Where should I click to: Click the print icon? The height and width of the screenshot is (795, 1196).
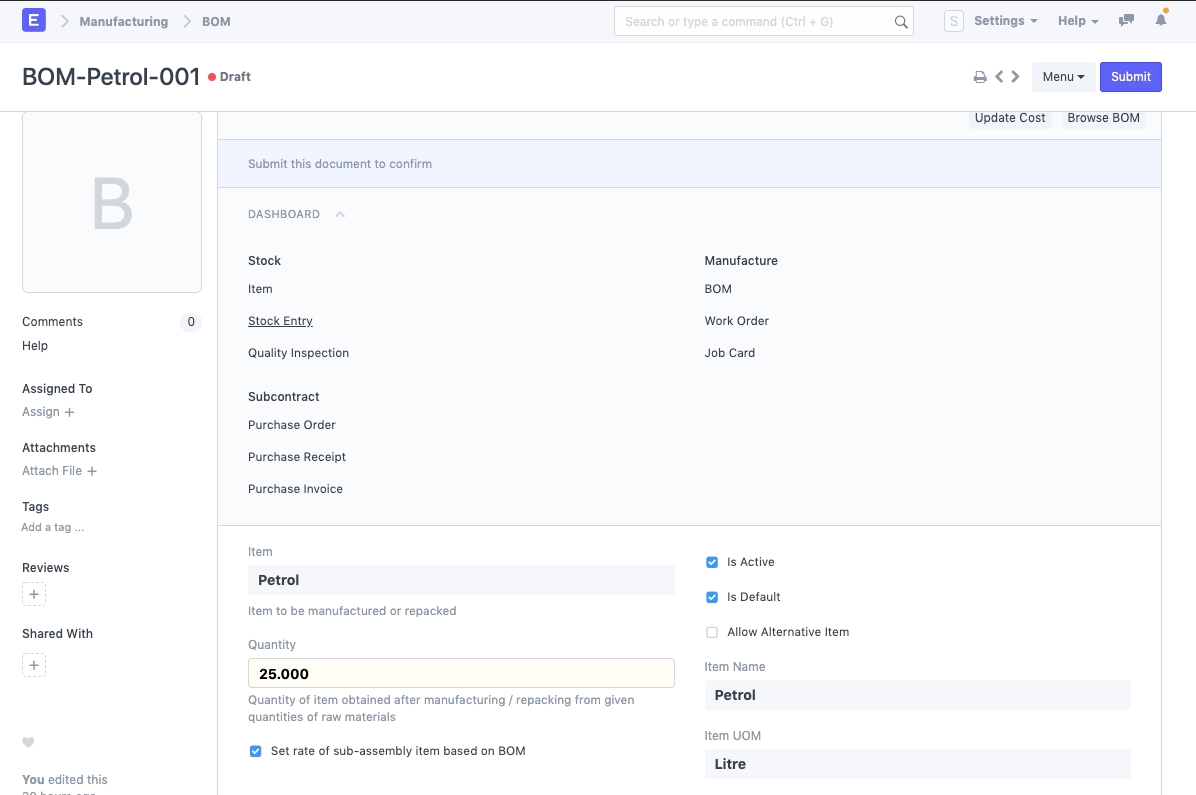coord(980,77)
